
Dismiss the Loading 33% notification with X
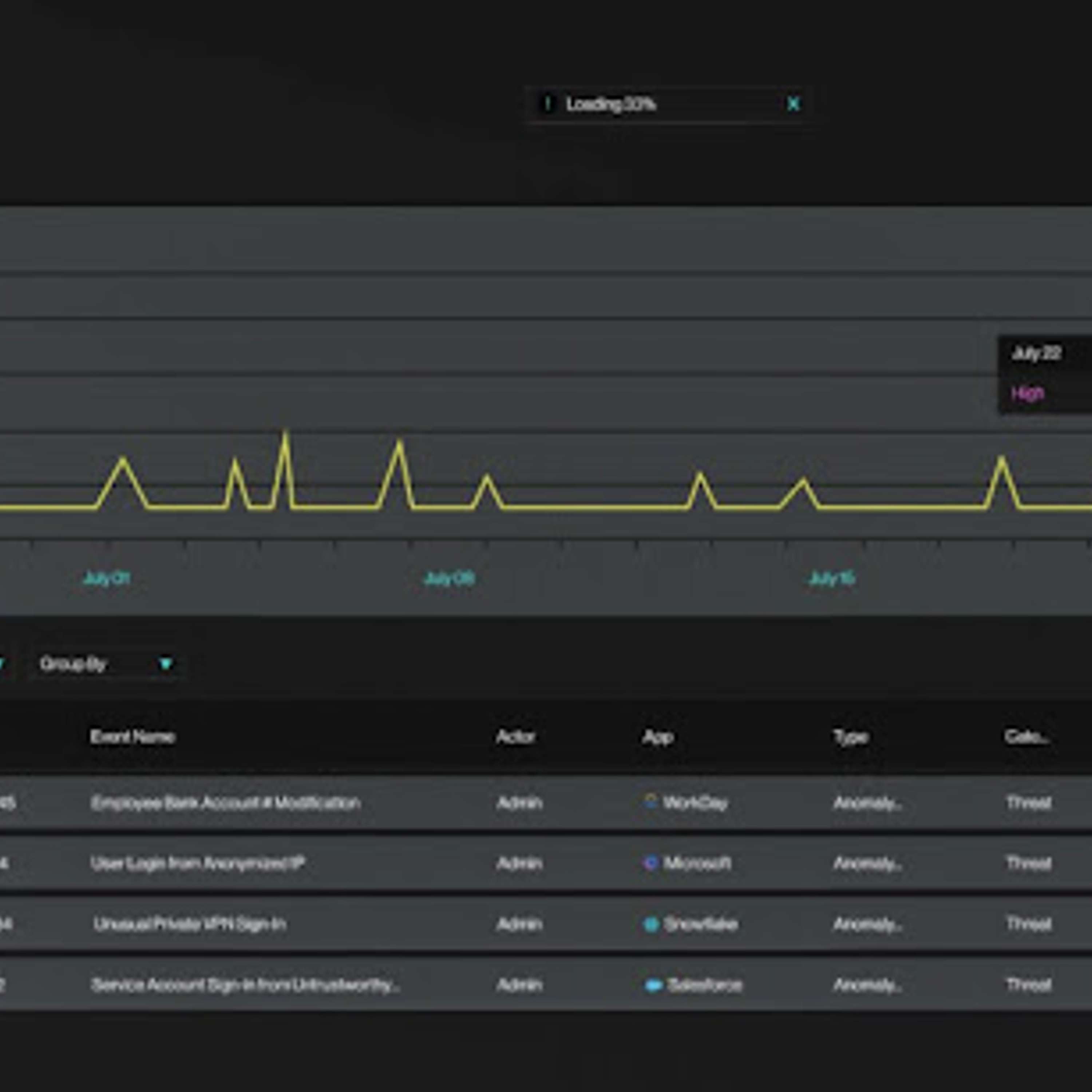coord(793,104)
